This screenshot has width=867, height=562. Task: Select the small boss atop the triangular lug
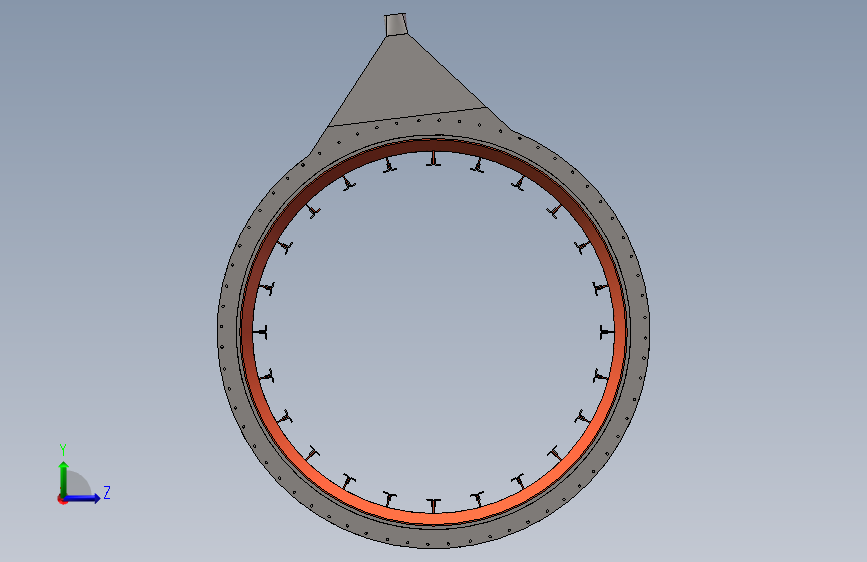coord(396,24)
